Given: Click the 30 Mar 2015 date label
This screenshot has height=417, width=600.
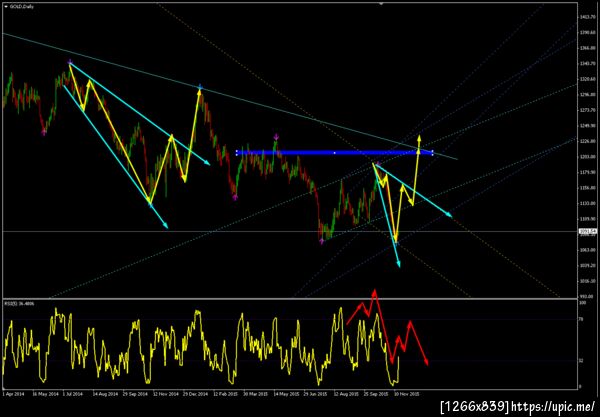Looking at the screenshot, I should (x=255, y=394).
